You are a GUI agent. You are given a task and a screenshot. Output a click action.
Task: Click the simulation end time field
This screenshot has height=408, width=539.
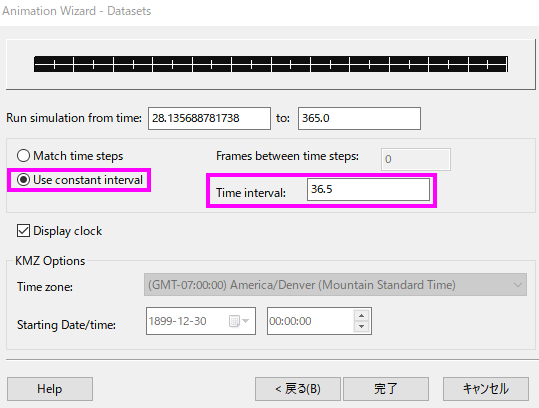359,118
